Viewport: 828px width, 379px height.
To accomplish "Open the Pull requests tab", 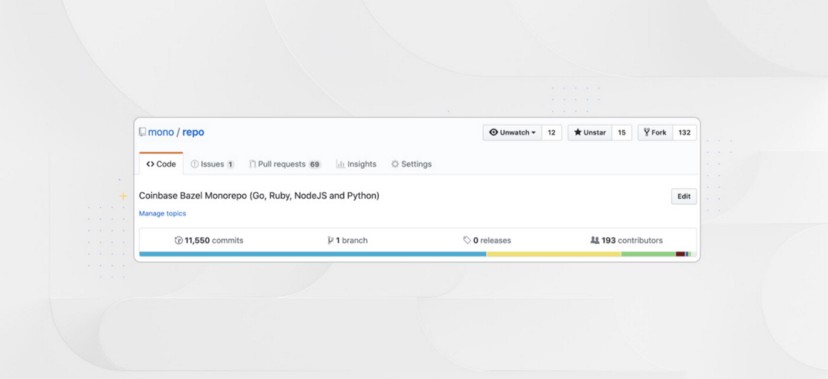I will point(285,164).
